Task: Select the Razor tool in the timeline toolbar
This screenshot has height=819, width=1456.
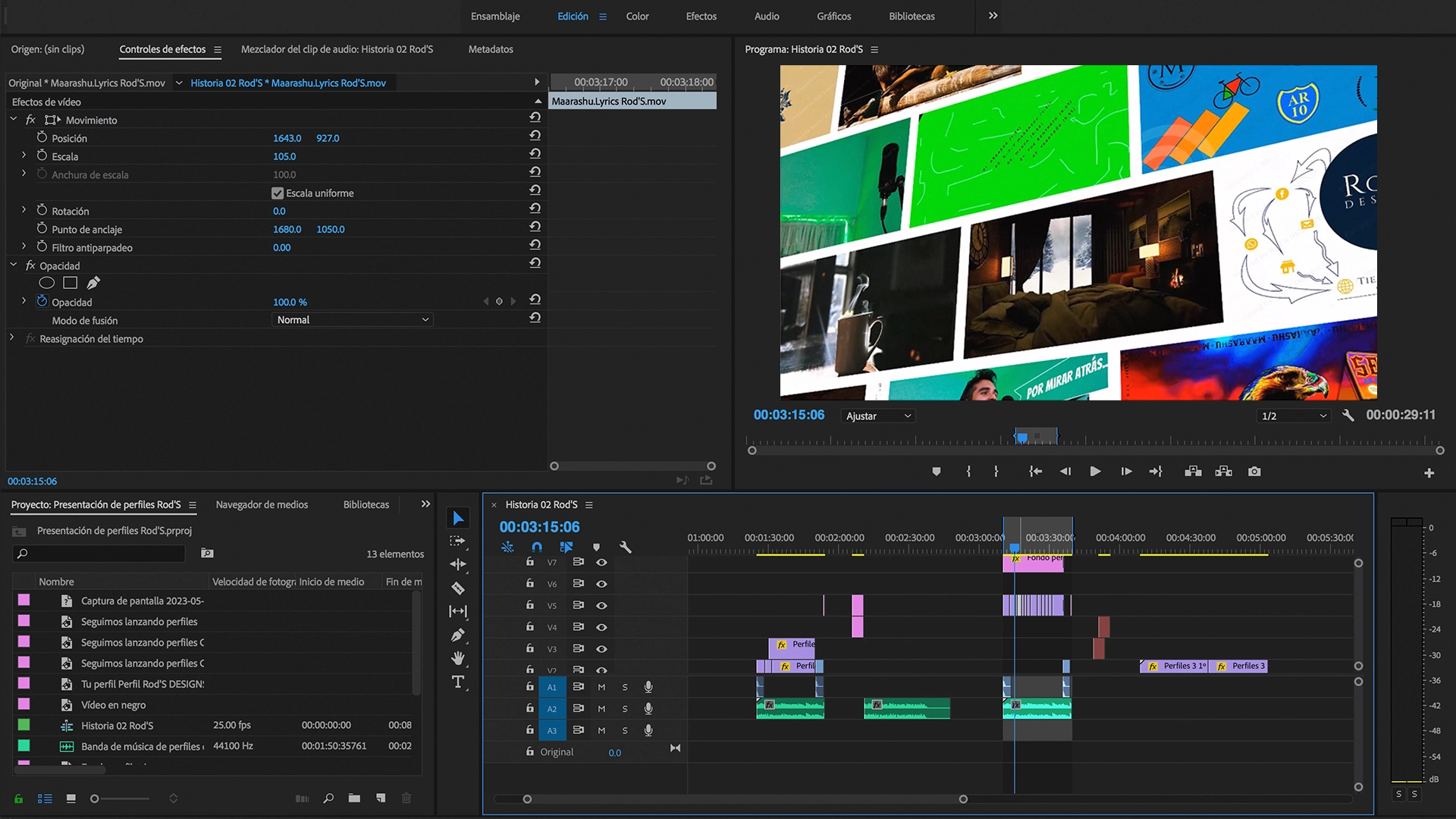Action: tap(458, 588)
